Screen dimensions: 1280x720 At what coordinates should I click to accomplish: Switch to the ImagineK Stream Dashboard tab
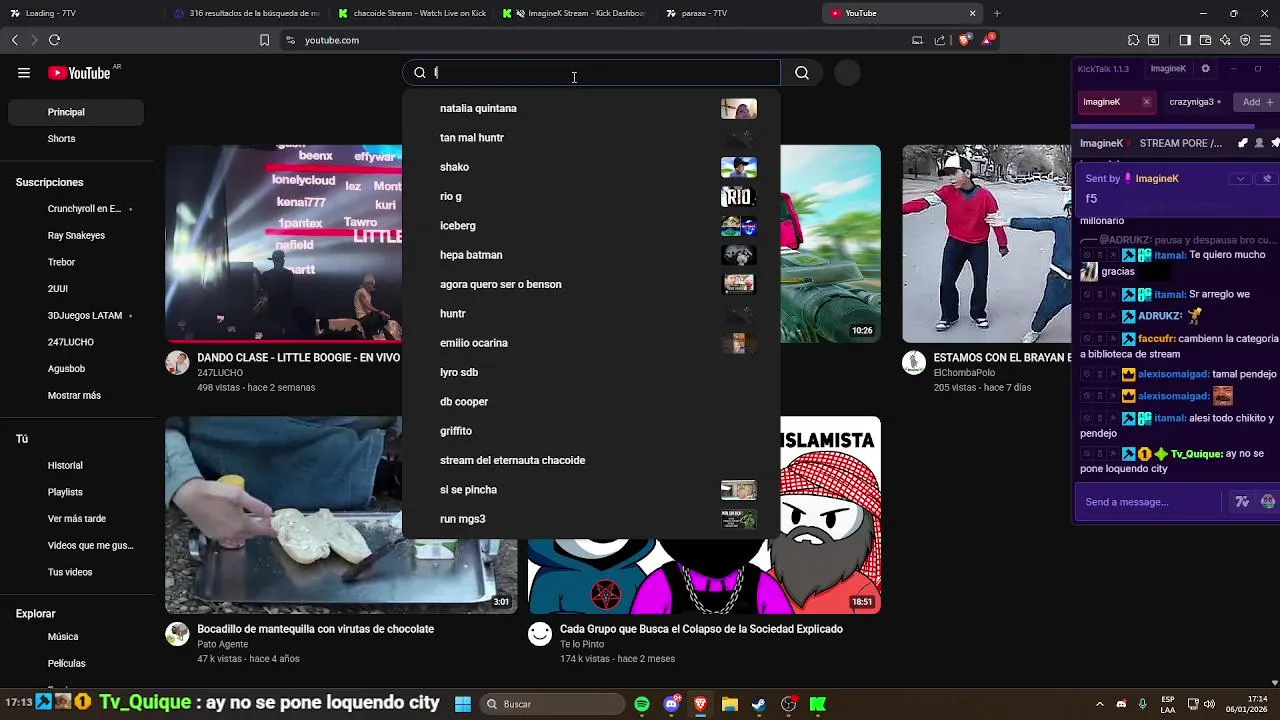pos(575,13)
